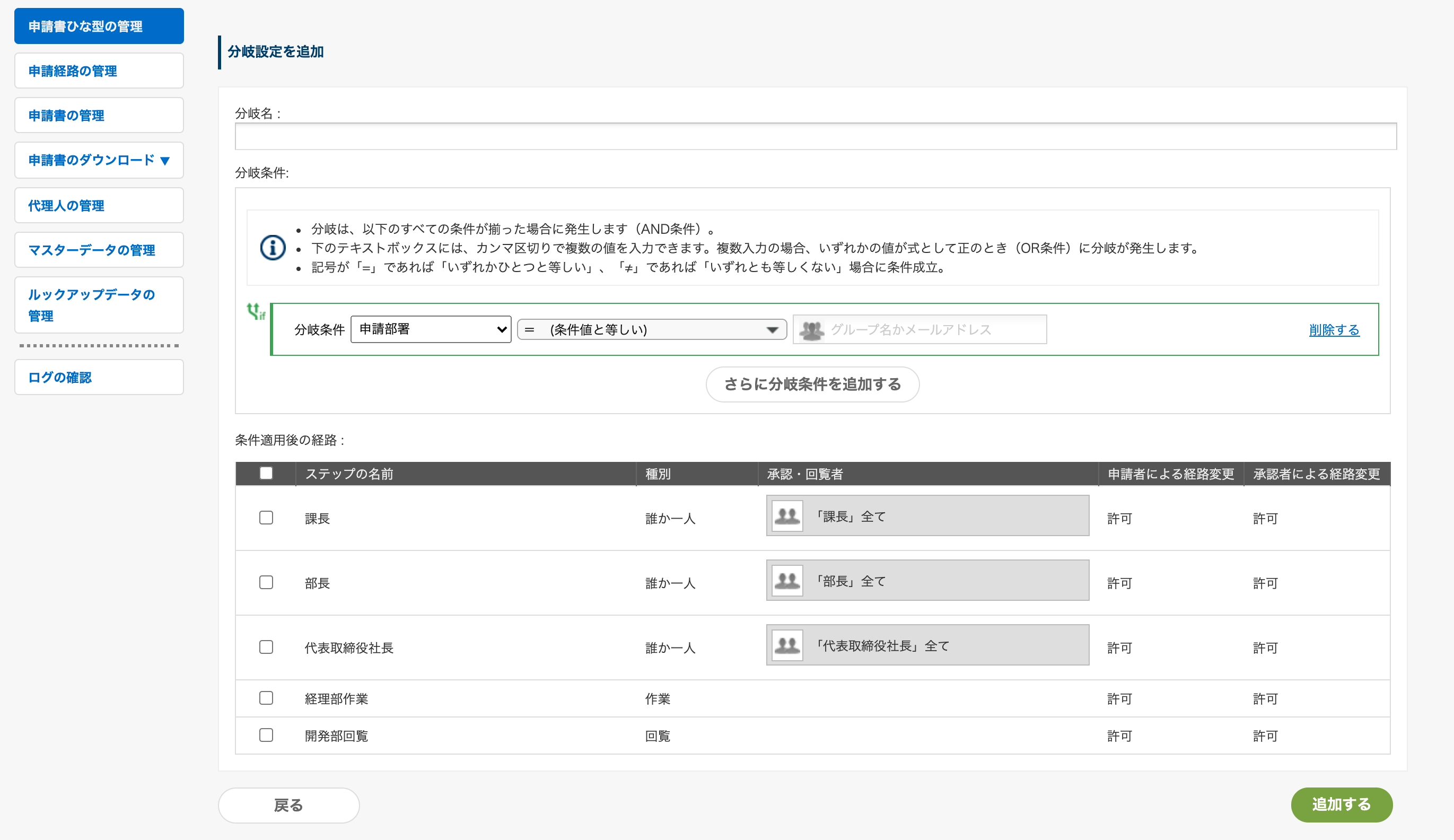Toggle the select-all checkbox in the table header
The width and height of the screenshot is (1454, 840).
pos(266,473)
